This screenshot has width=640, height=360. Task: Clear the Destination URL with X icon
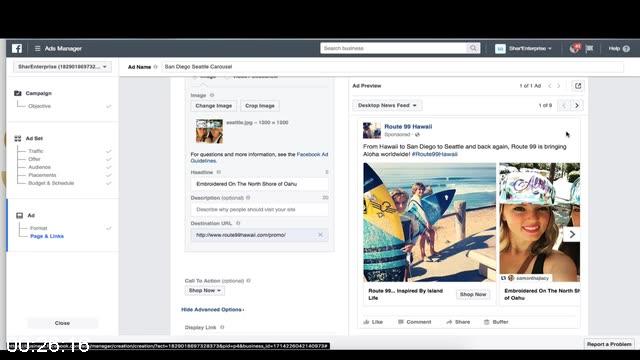coord(320,235)
